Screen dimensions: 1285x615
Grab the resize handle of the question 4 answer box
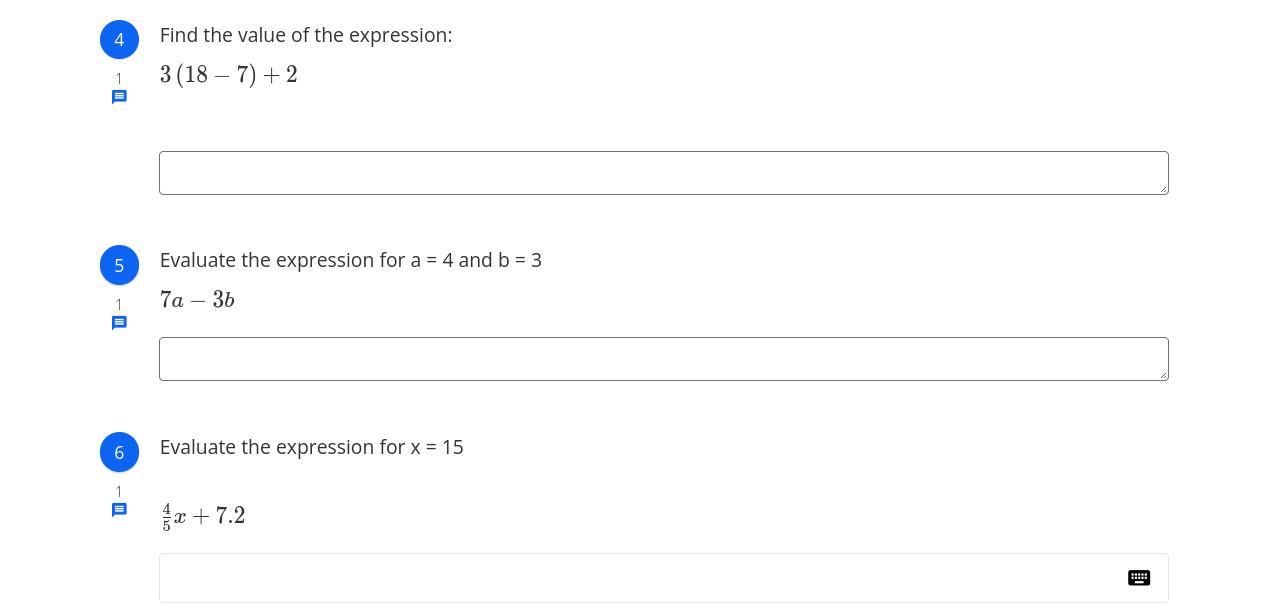coord(1163,189)
